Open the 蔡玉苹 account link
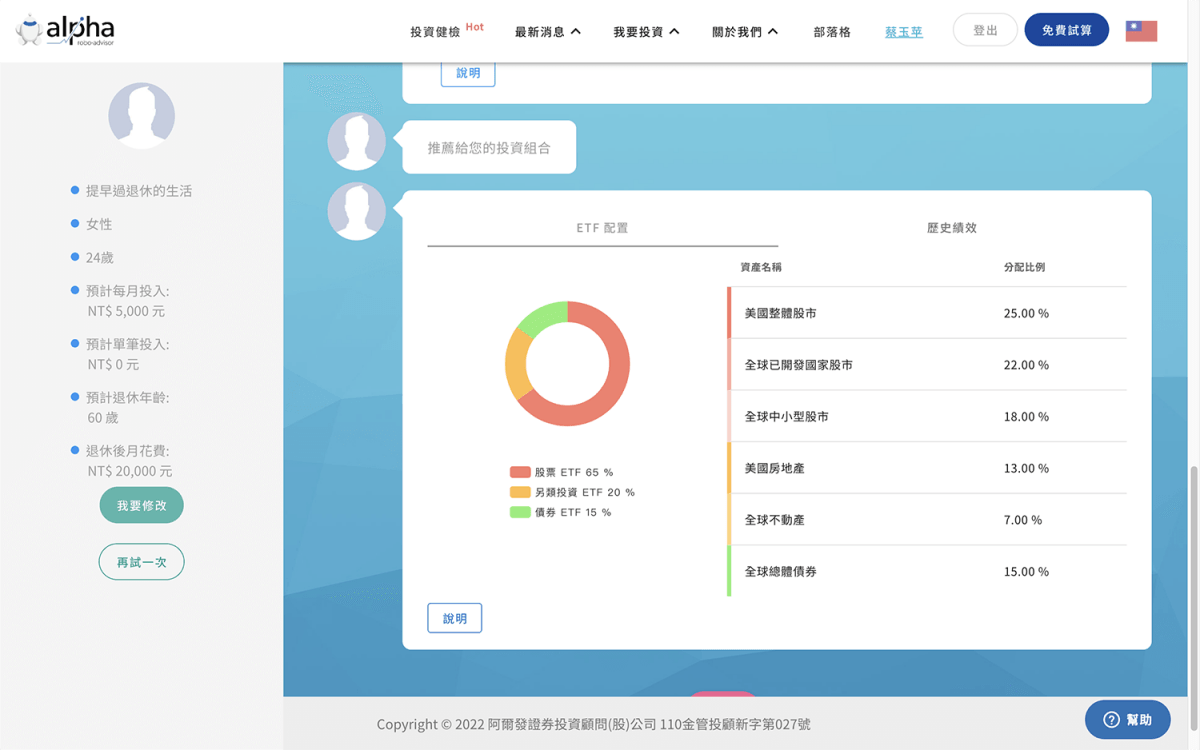 903,31
